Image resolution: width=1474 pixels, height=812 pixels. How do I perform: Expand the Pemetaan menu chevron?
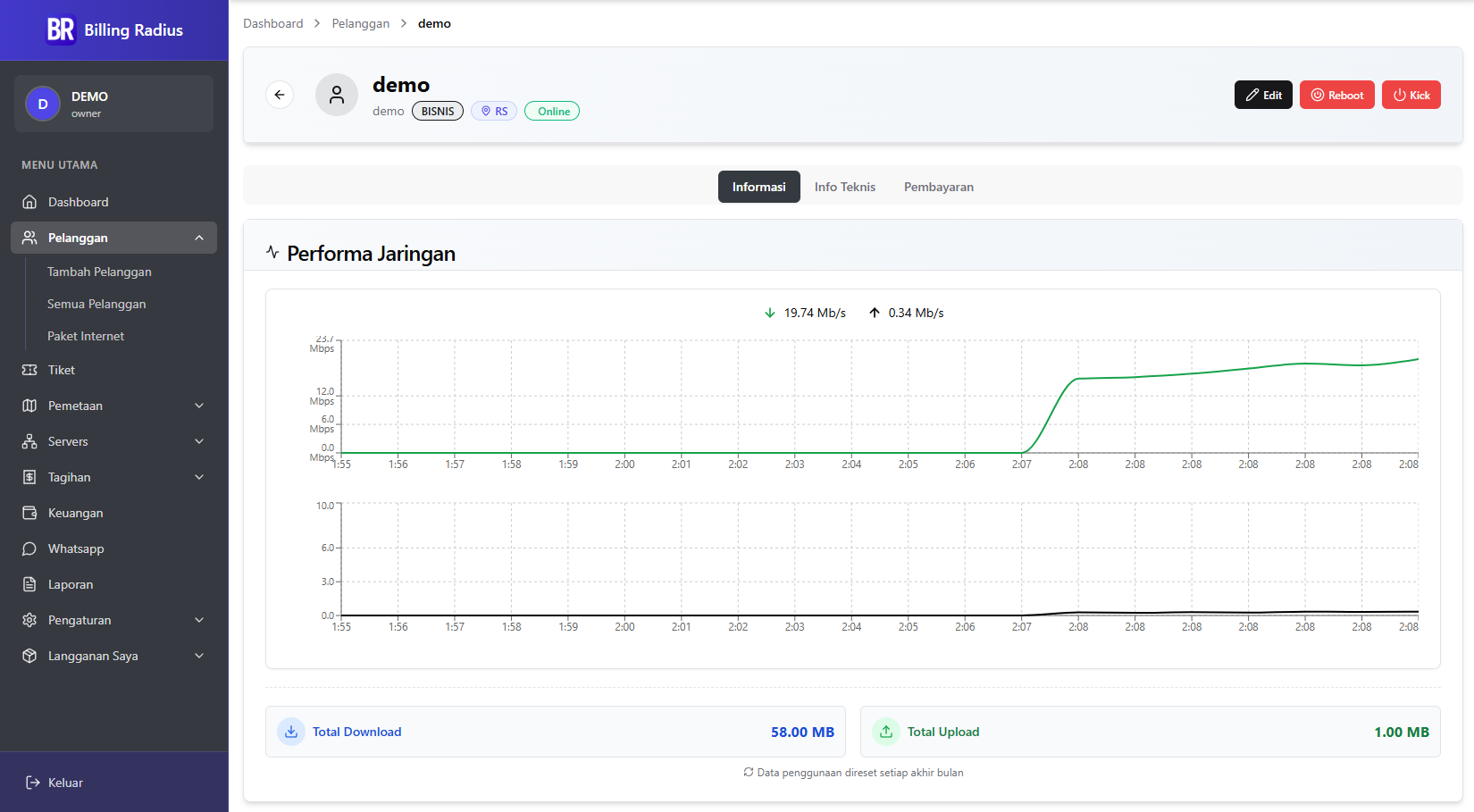199,406
